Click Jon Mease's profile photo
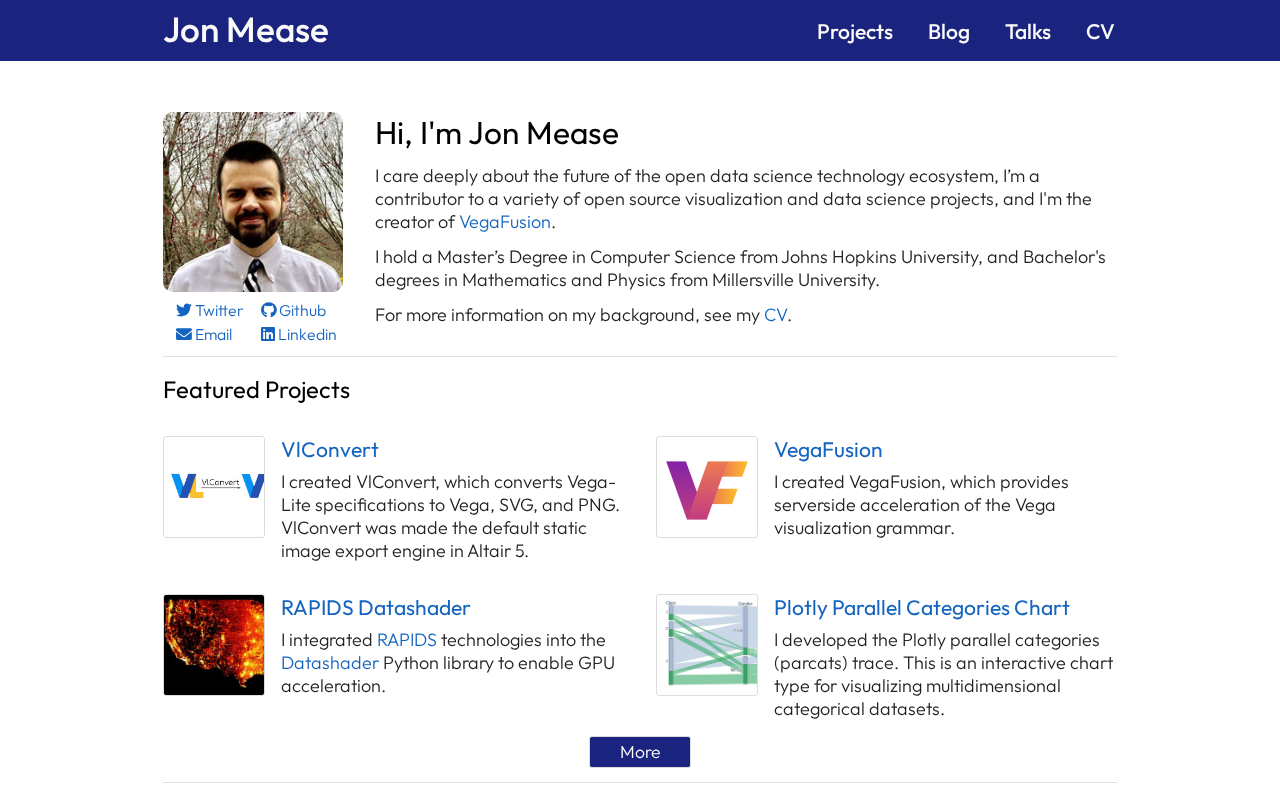1280x800 pixels. pyautogui.click(x=253, y=202)
